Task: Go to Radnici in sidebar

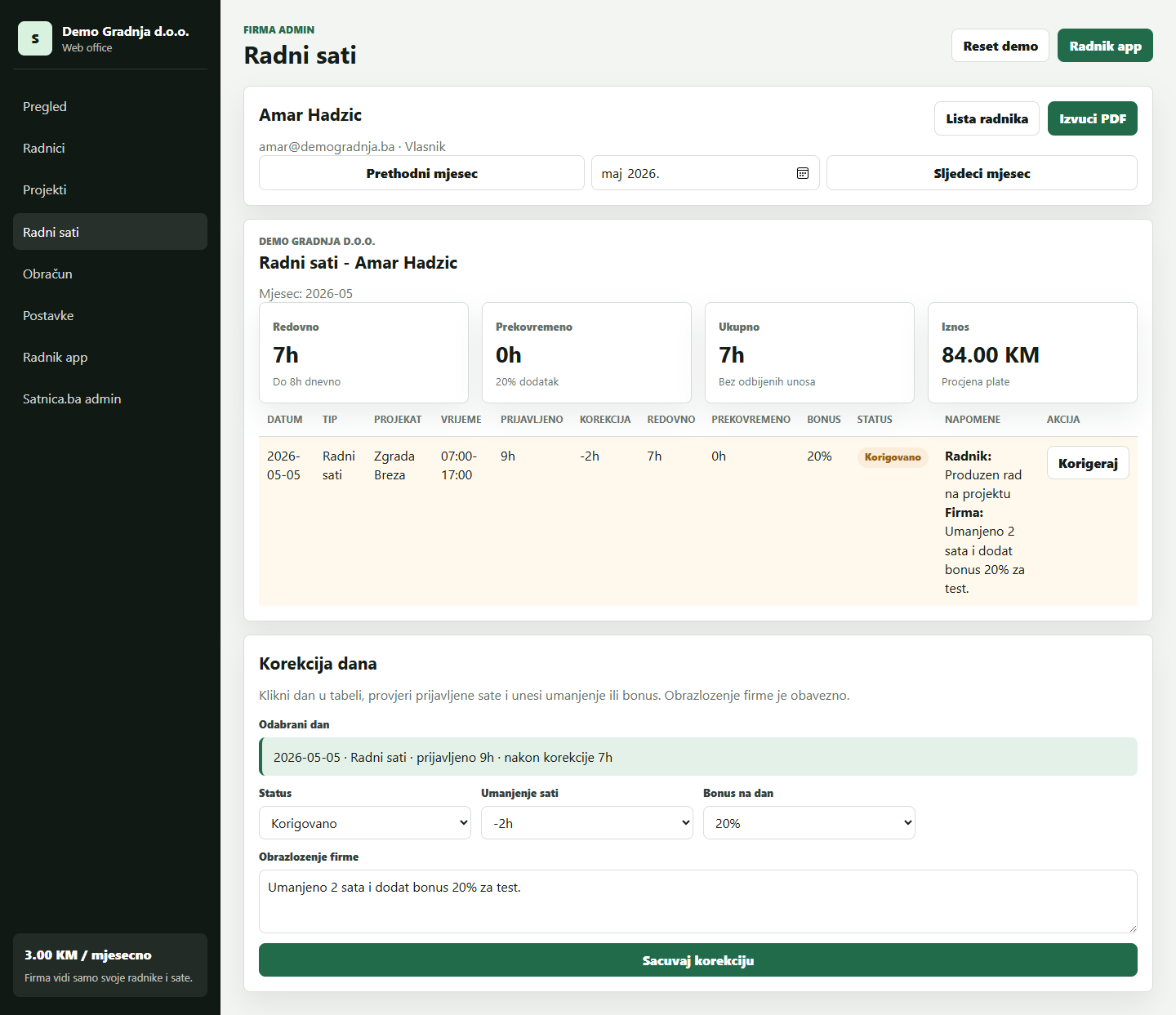Action: click(110, 148)
